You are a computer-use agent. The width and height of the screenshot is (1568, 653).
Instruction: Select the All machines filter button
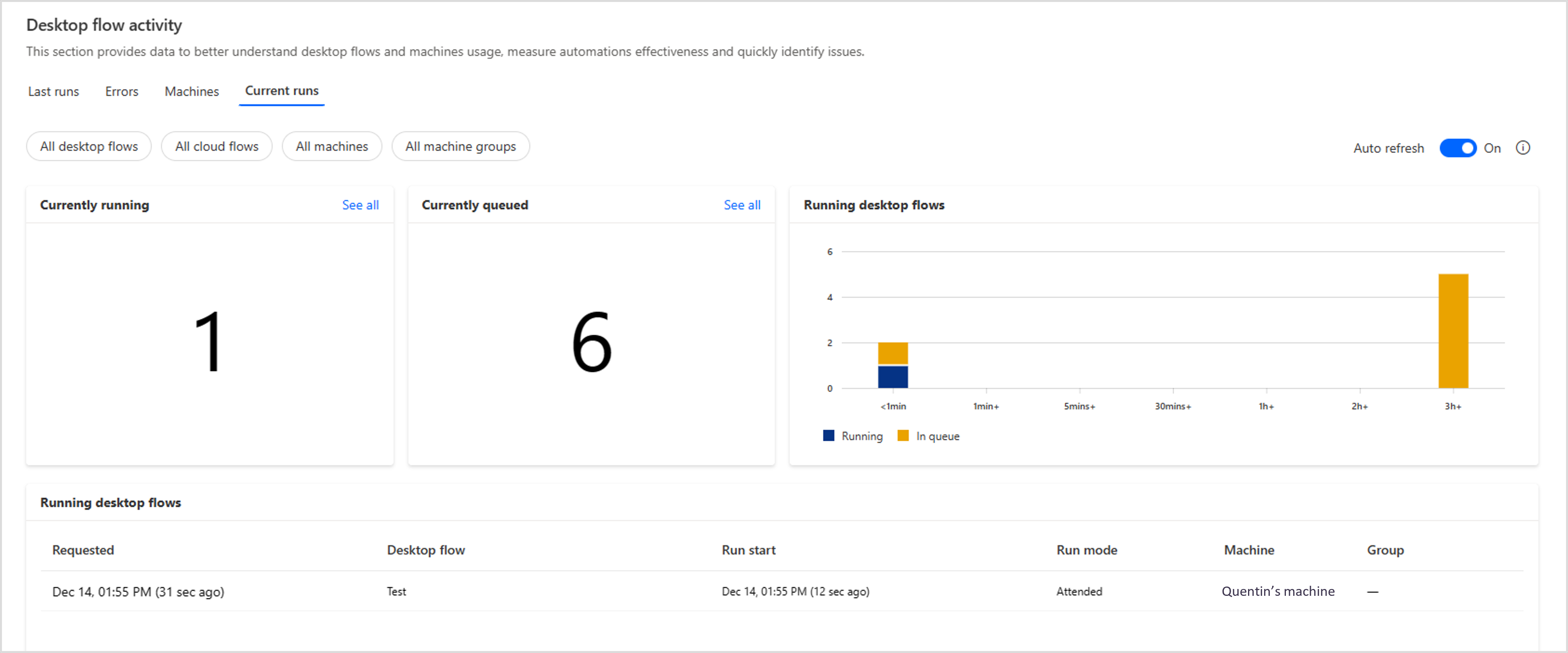coord(332,145)
